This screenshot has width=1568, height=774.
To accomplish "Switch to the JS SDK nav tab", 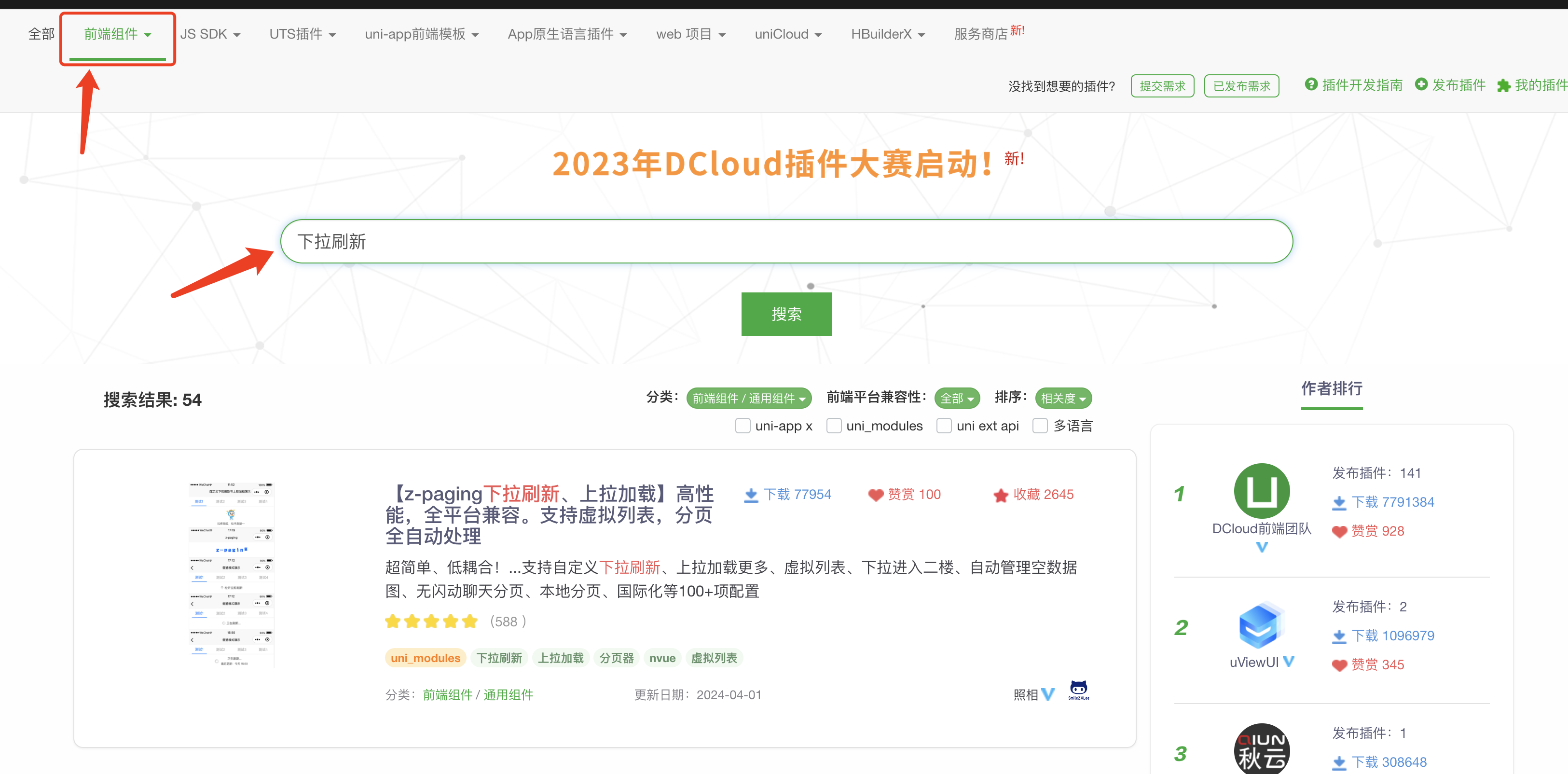I will [x=210, y=35].
